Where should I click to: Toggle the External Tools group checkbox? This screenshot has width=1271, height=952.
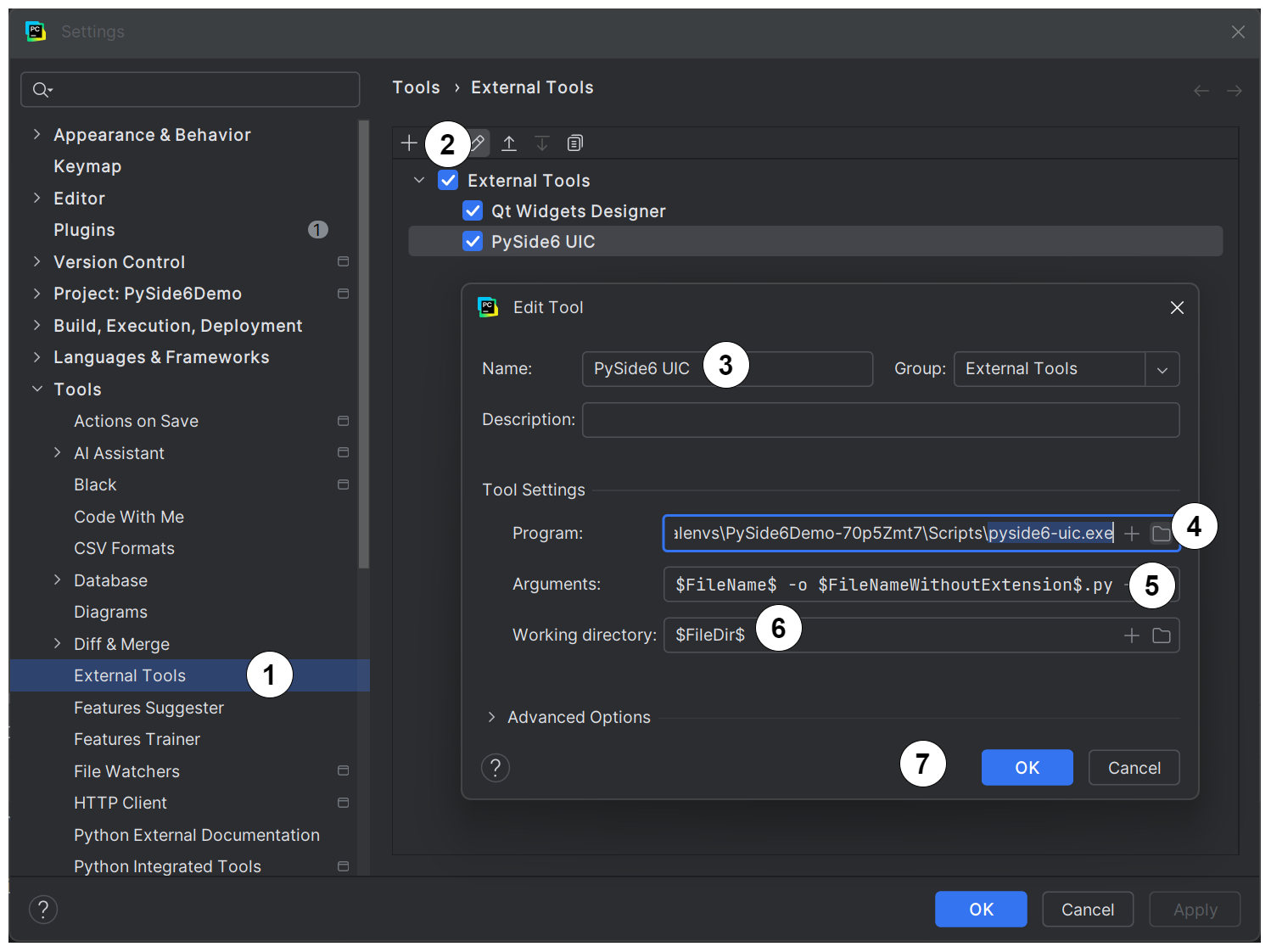[x=448, y=180]
